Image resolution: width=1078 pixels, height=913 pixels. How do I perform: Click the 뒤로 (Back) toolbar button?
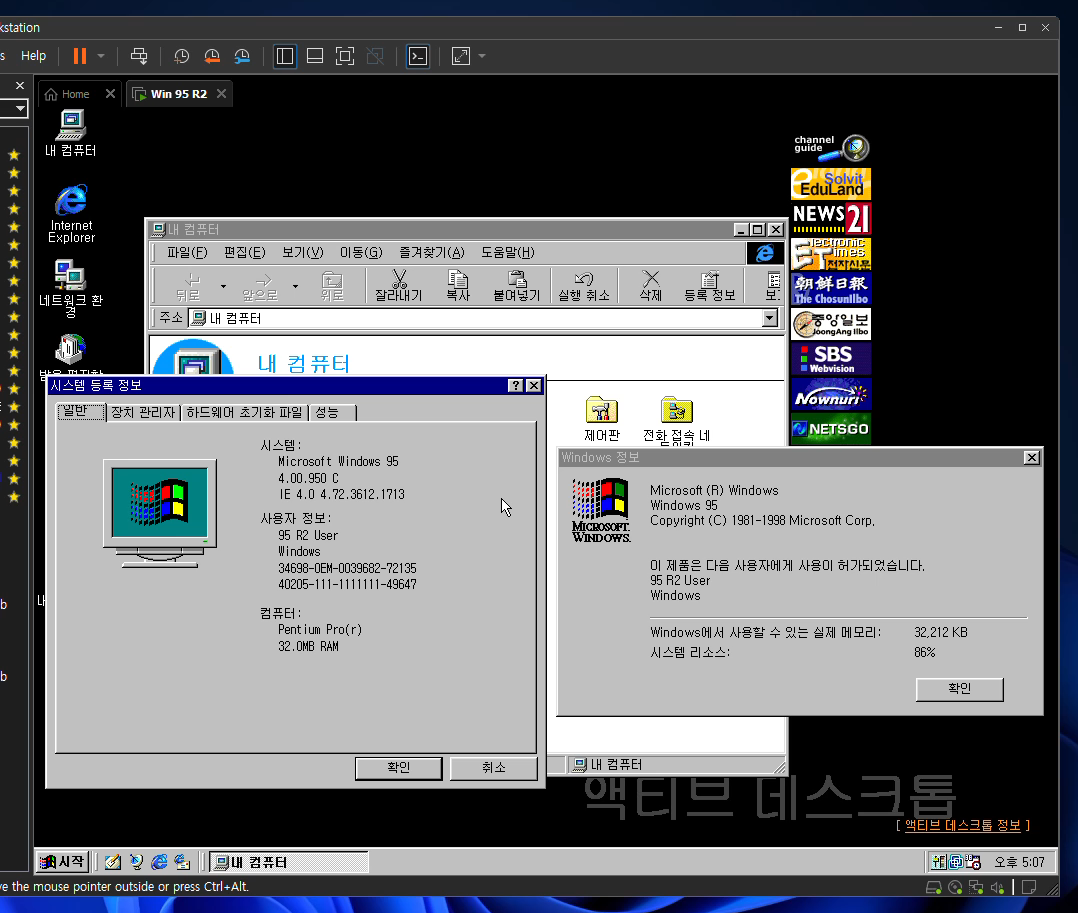click(x=188, y=286)
